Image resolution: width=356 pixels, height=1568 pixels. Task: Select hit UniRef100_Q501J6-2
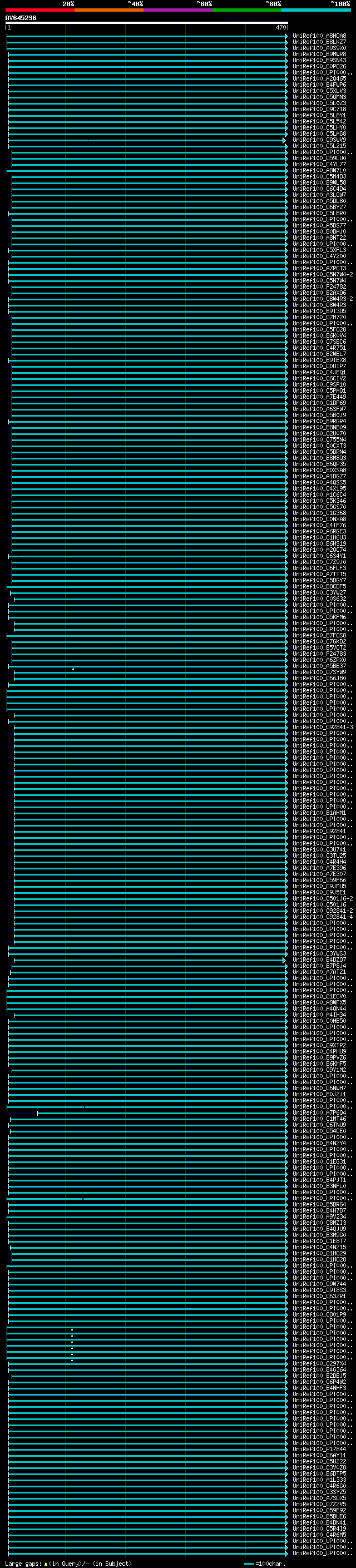point(323,898)
